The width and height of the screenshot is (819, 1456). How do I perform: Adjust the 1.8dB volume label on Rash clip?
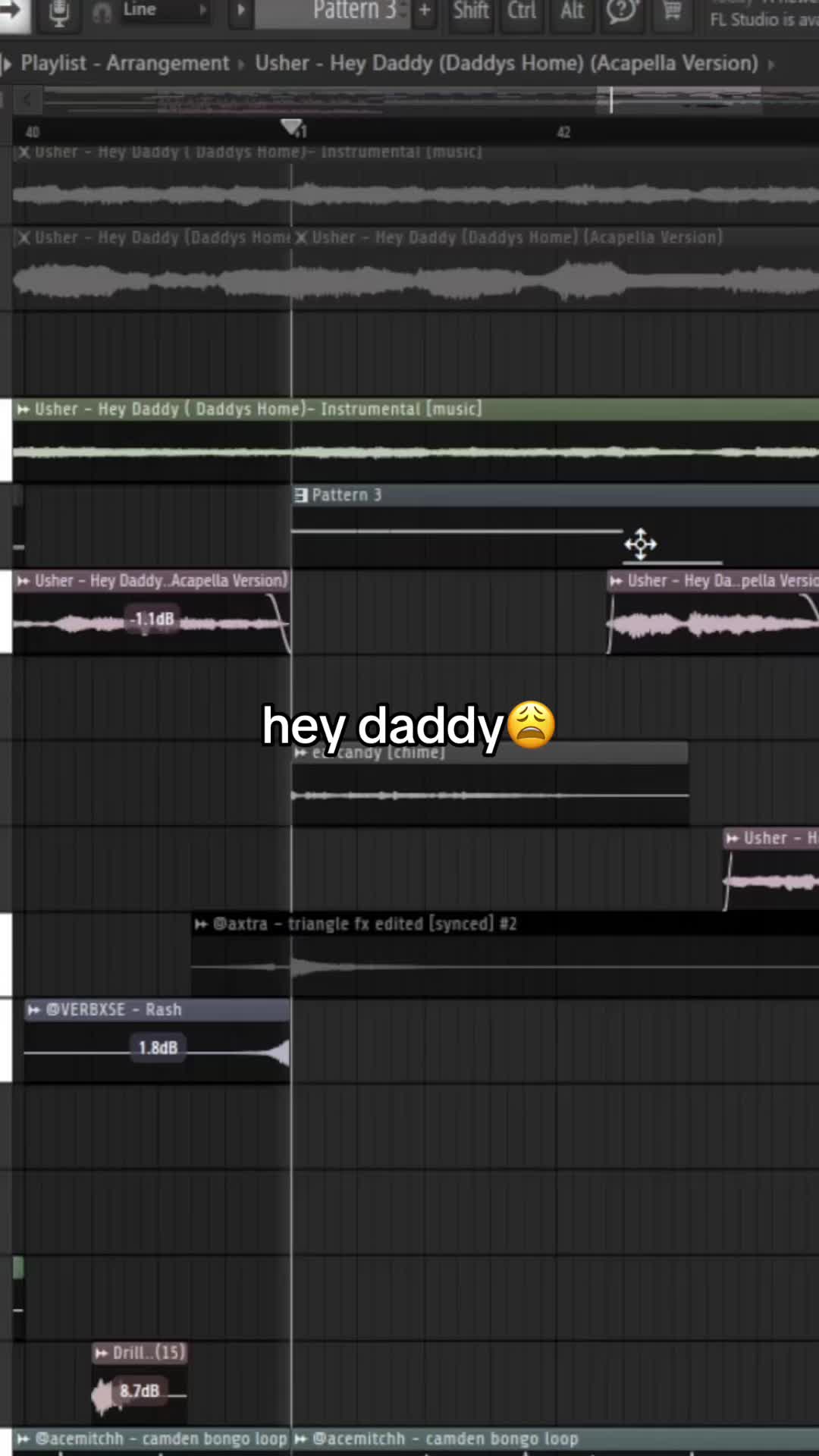click(x=158, y=1048)
